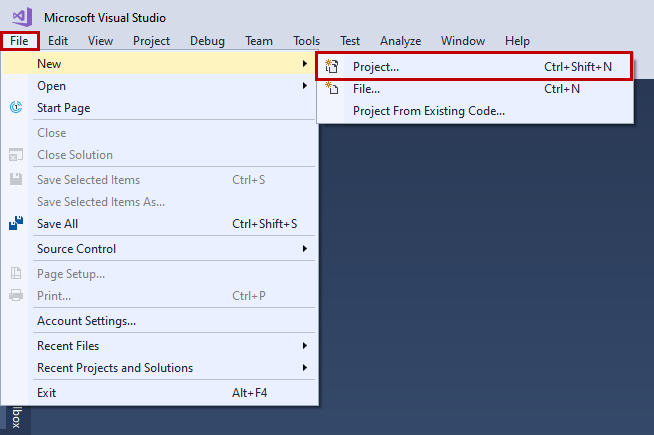Image resolution: width=654 pixels, height=435 pixels.
Task: Click the Close Solution icon
Action: tap(16, 155)
